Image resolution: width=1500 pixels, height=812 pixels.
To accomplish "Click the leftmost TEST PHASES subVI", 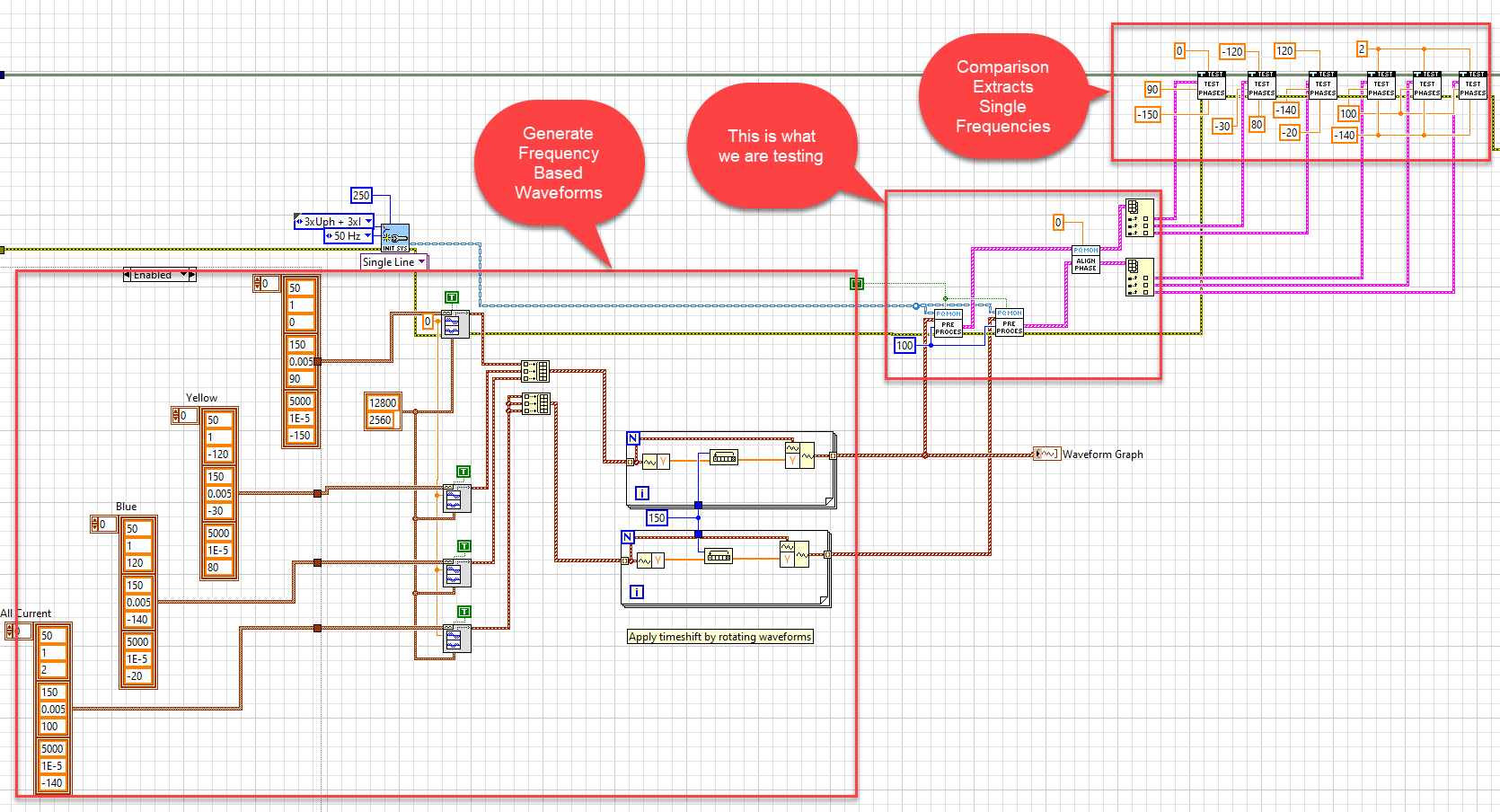I will click(x=1211, y=86).
